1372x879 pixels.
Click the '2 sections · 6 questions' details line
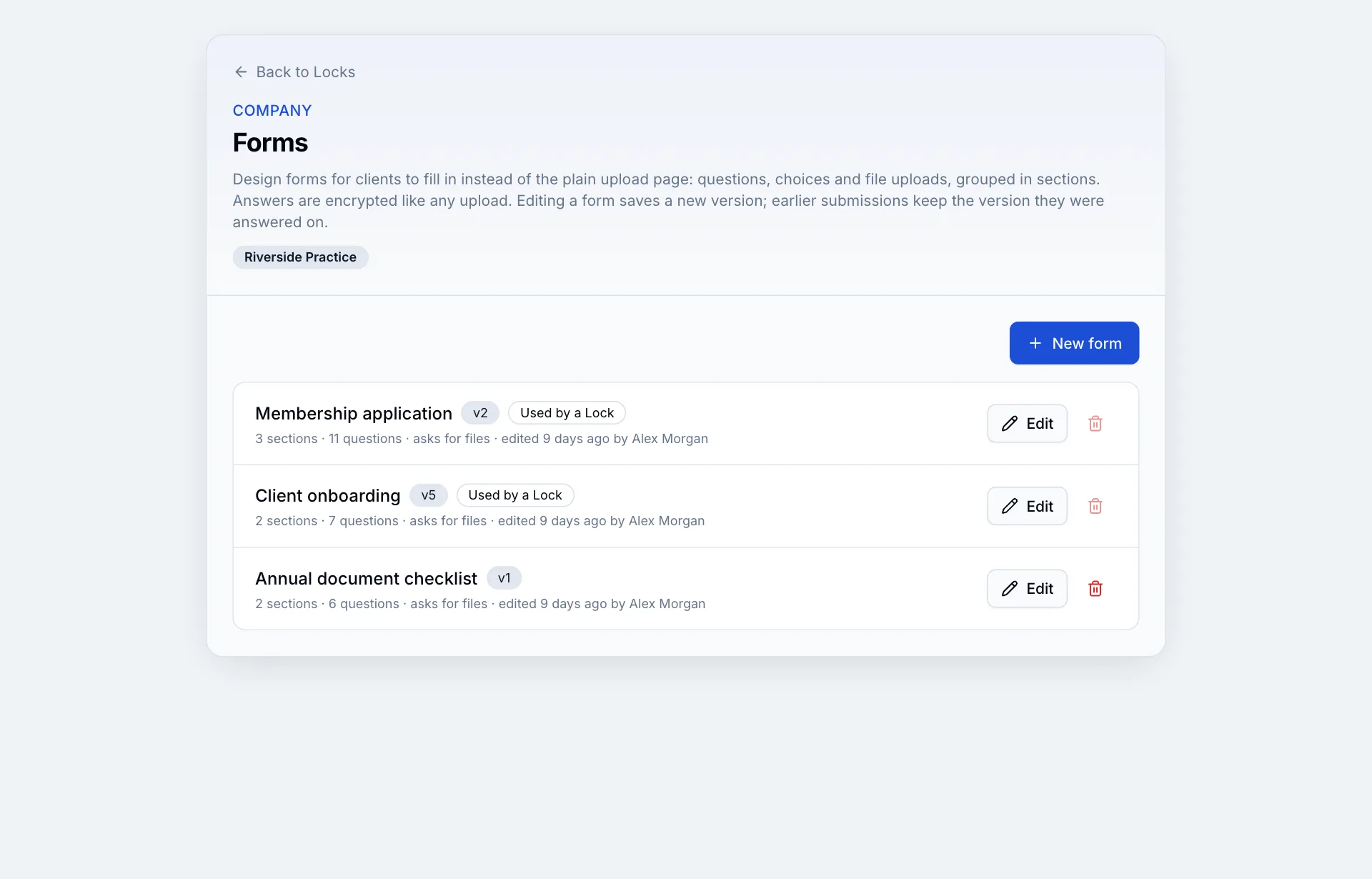(480, 604)
